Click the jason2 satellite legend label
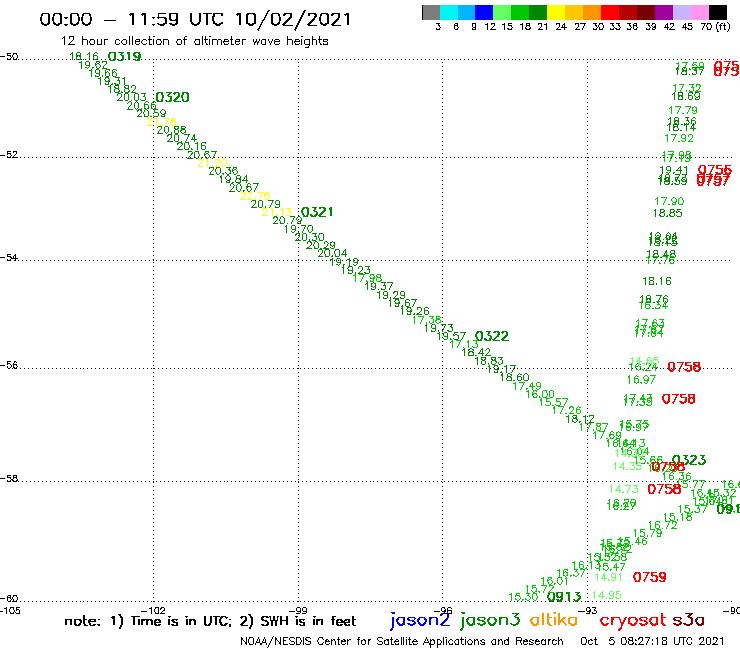This screenshot has height=650, width=740. click(x=420, y=620)
